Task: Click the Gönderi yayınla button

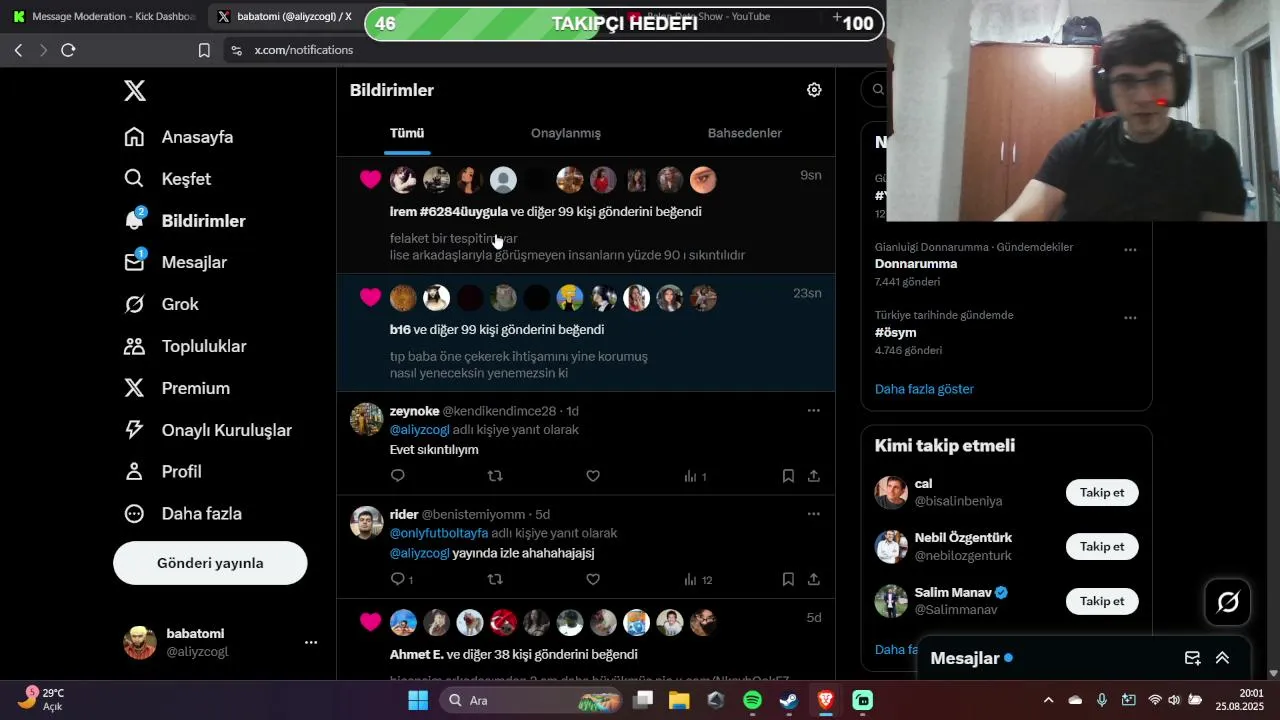Action: 210,563
